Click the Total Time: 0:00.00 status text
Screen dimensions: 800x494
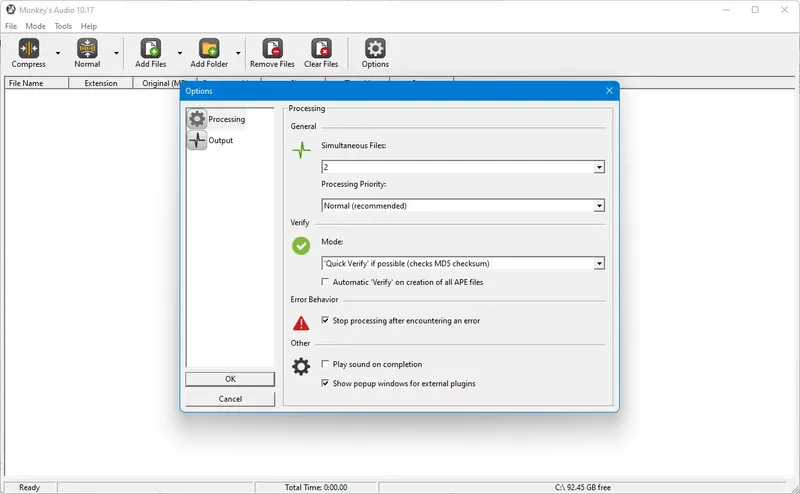click(316, 487)
